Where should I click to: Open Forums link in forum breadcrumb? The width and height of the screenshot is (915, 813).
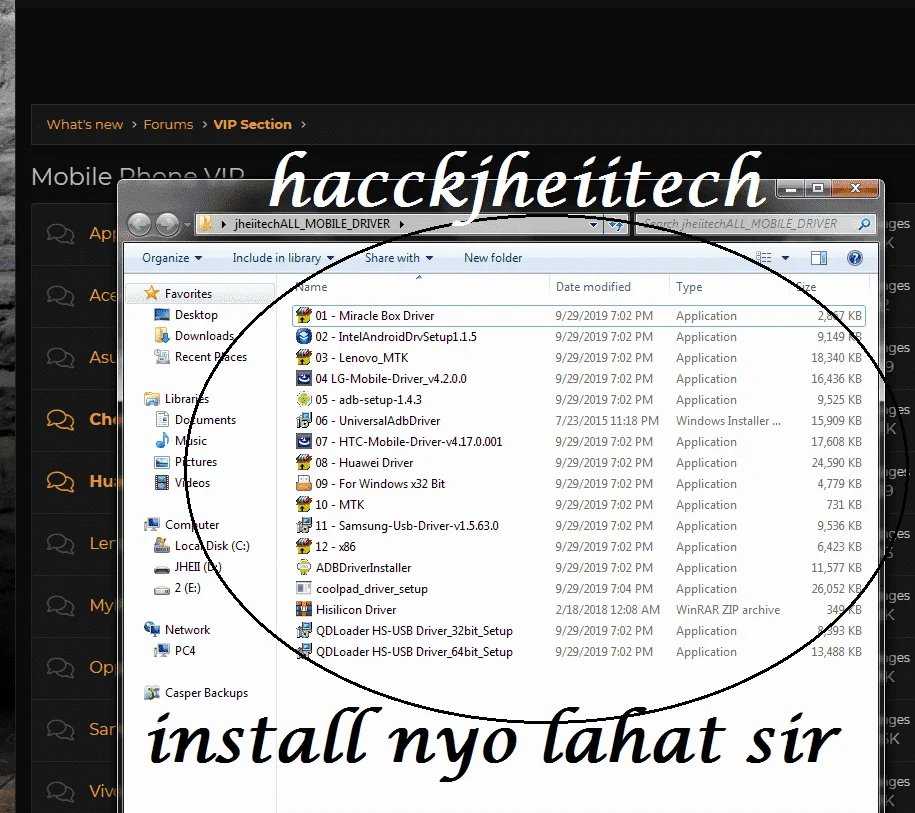168,124
